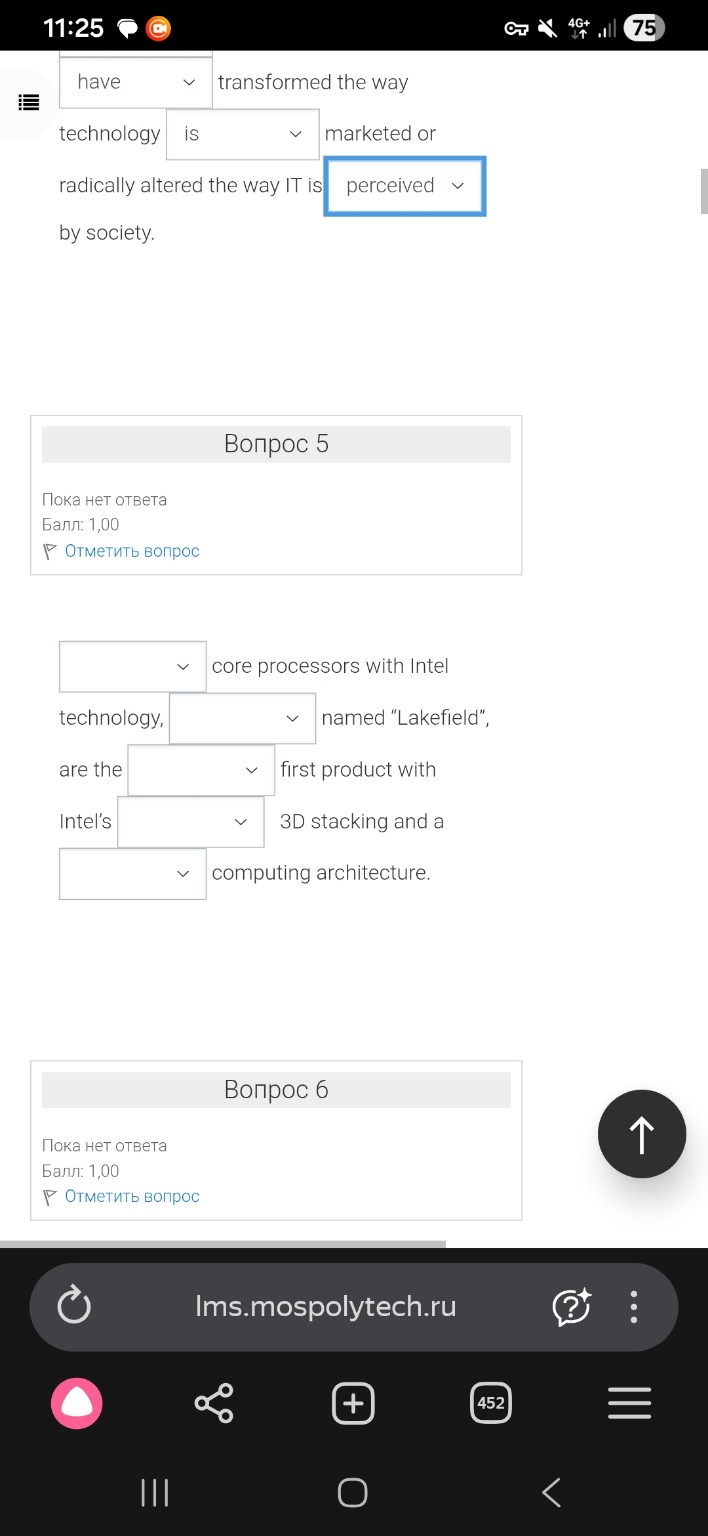Expand the blank dropdown before "computing architecture"
Image resolution: width=708 pixels, height=1536 pixels.
pyautogui.click(x=133, y=873)
